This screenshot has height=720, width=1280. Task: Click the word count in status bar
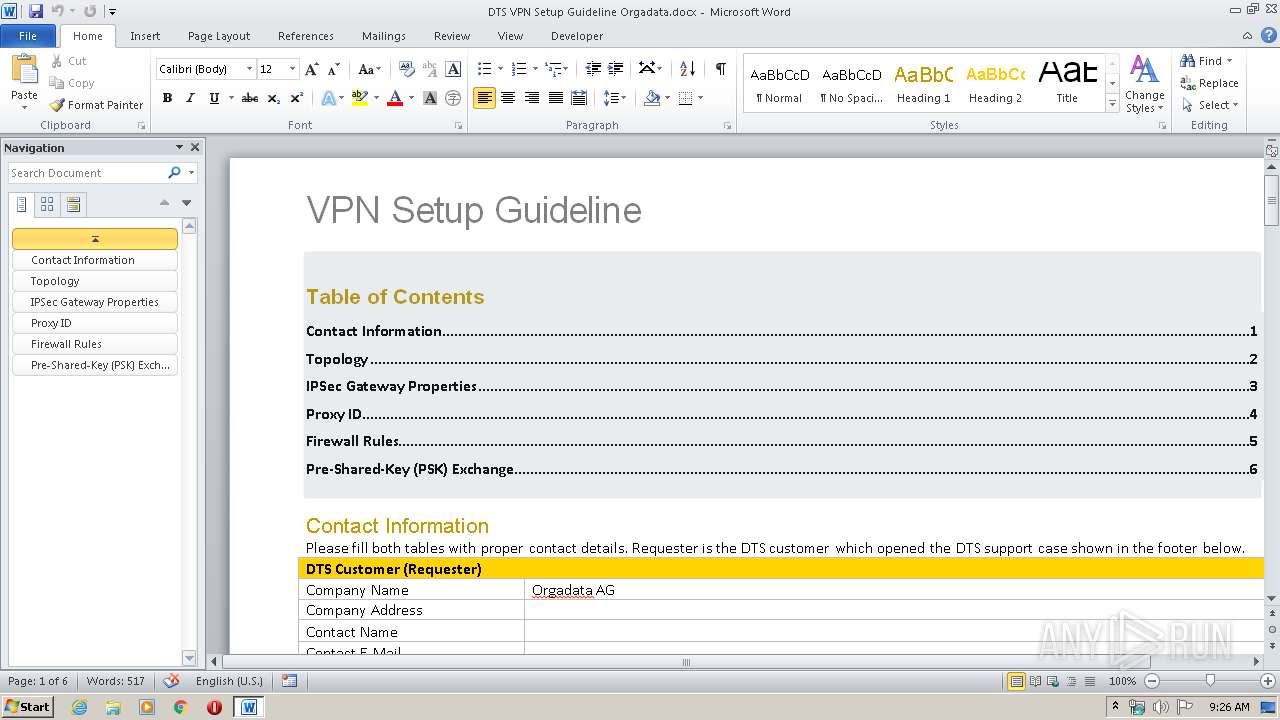pos(116,681)
